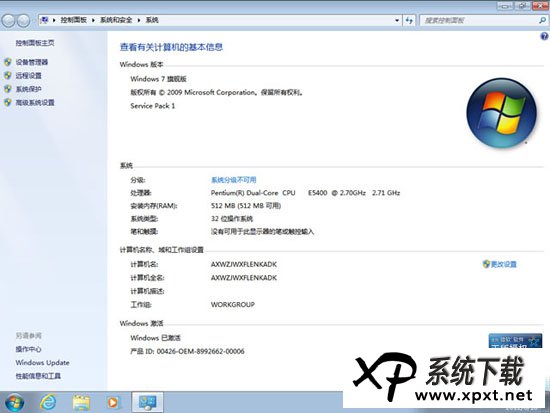Open 控制面板主页 link in sidebar
550x413 pixels.
click(35, 43)
